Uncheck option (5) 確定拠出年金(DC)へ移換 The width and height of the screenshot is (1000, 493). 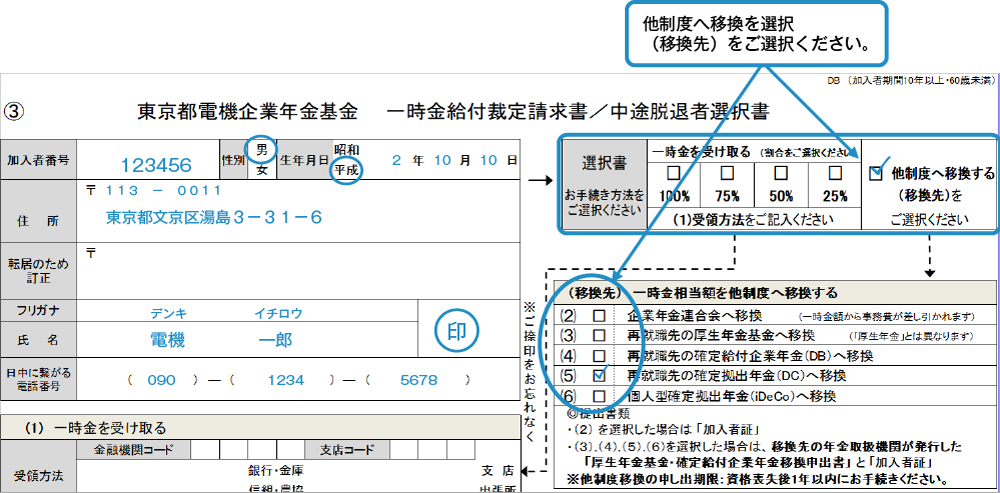(x=599, y=374)
